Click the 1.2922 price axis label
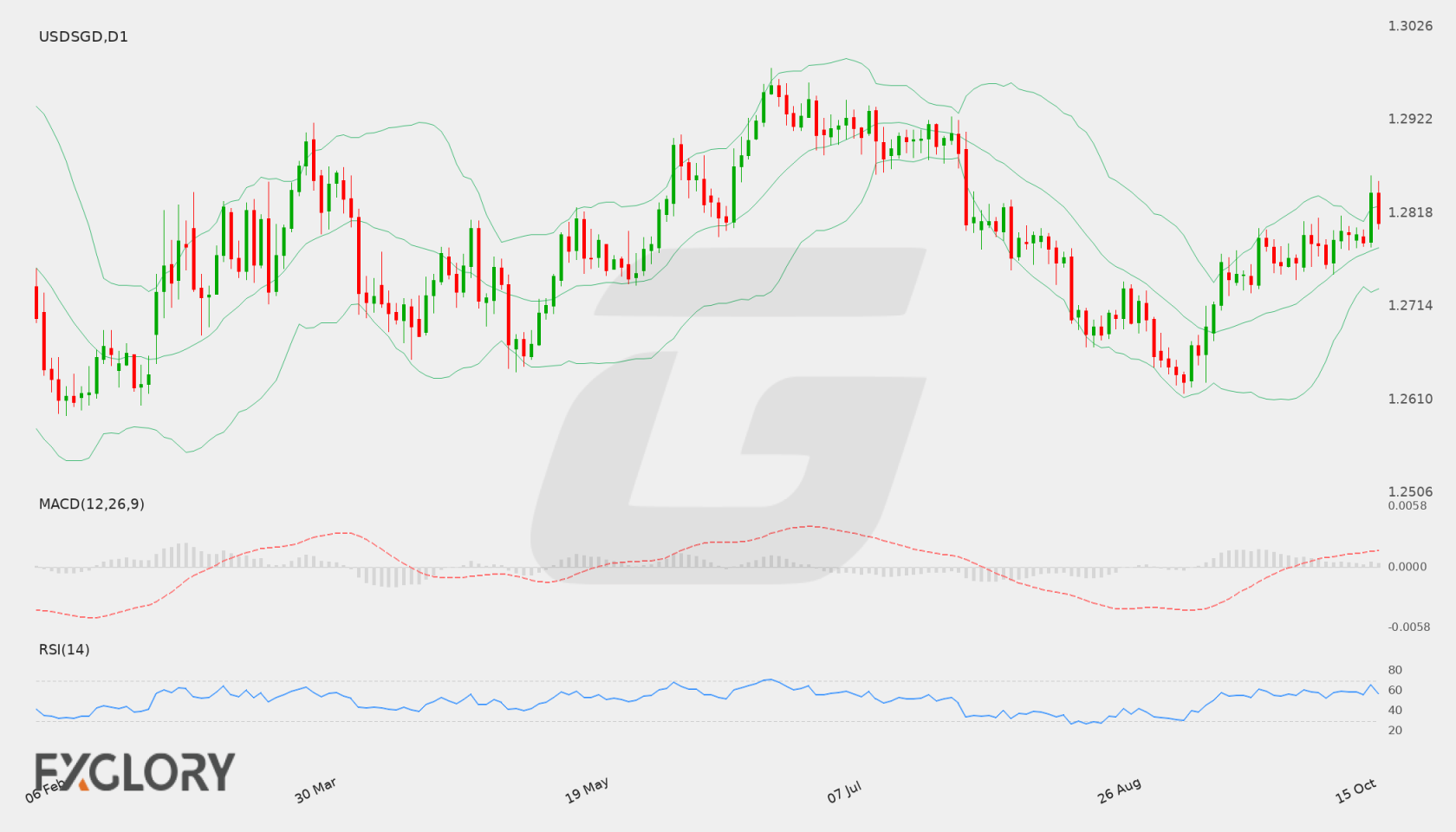The image size is (1456, 832). tap(1410, 119)
